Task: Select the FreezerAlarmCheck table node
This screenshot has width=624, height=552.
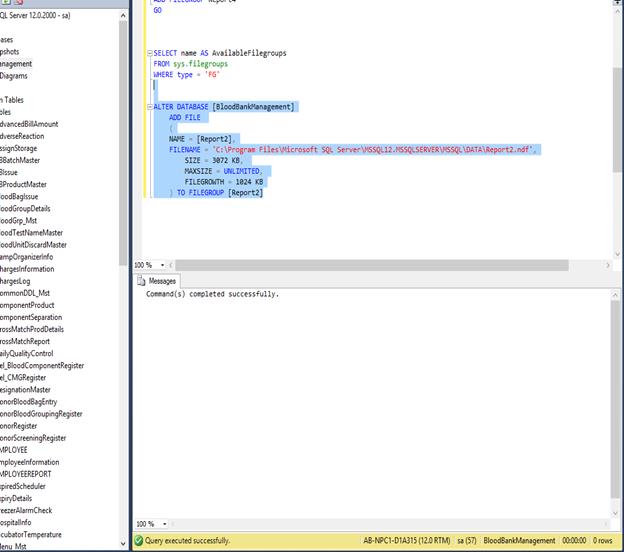Action: pyautogui.click(x=26, y=510)
